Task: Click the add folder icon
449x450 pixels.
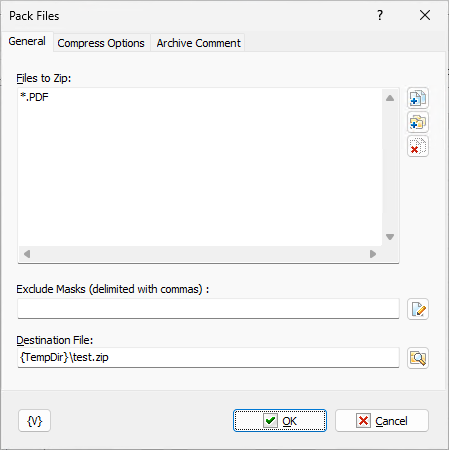Action: click(x=418, y=122)
